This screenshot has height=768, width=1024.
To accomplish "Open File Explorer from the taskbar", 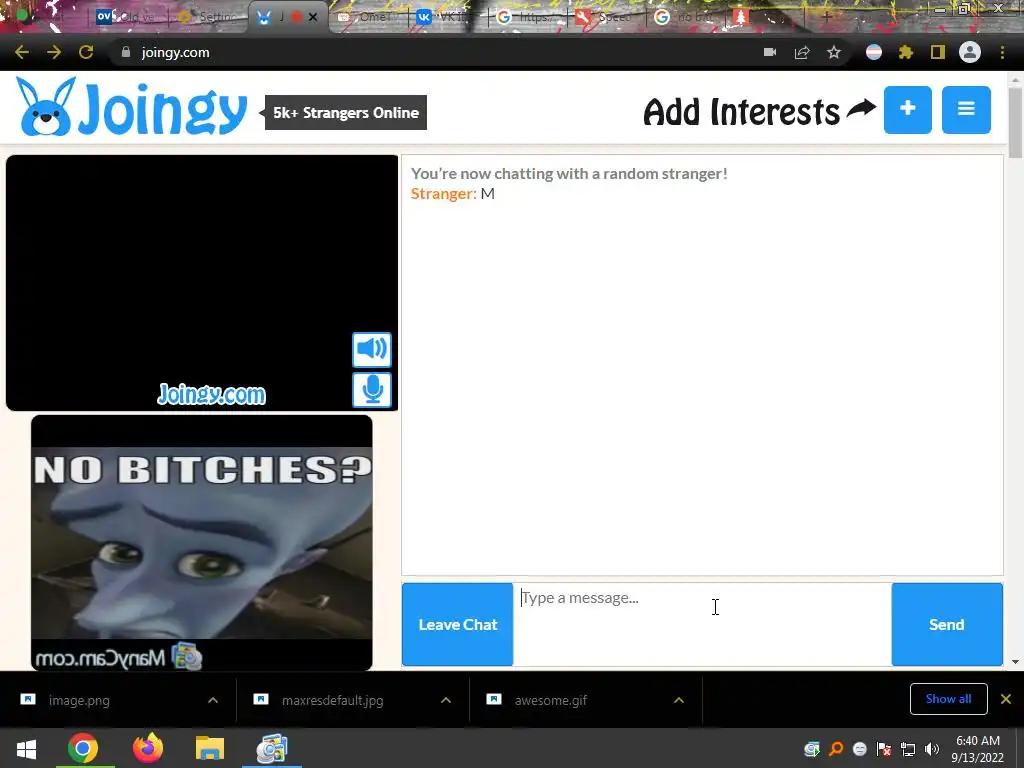I will [210, 748].
